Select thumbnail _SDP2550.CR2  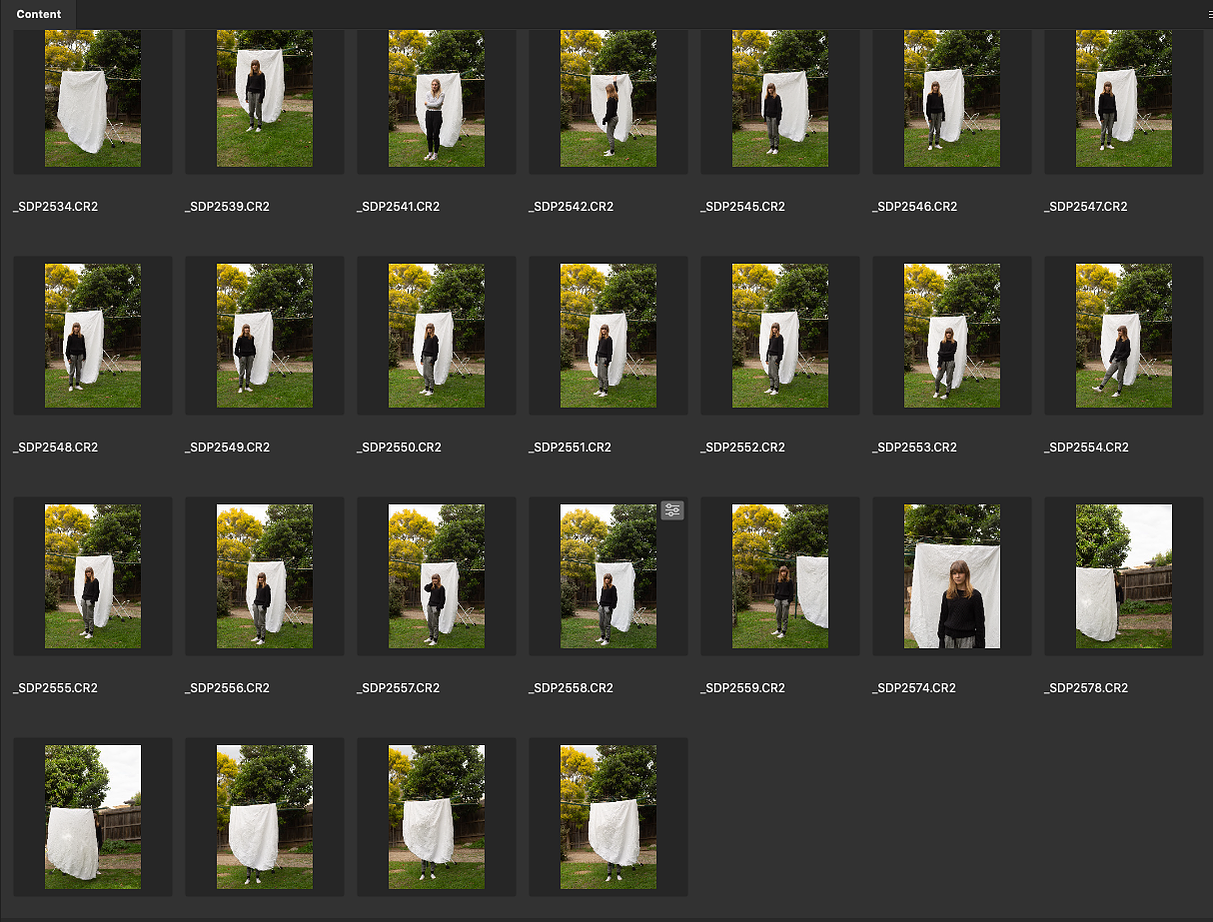(437, 335)
